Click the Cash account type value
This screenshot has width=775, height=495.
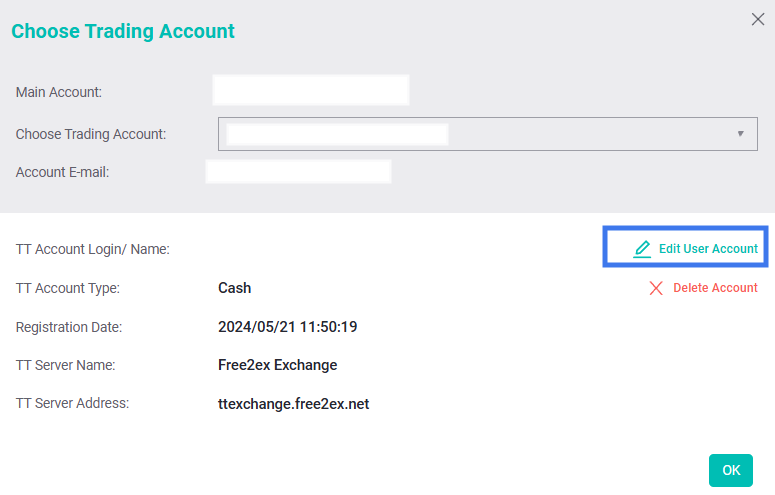tap(234, 288)
